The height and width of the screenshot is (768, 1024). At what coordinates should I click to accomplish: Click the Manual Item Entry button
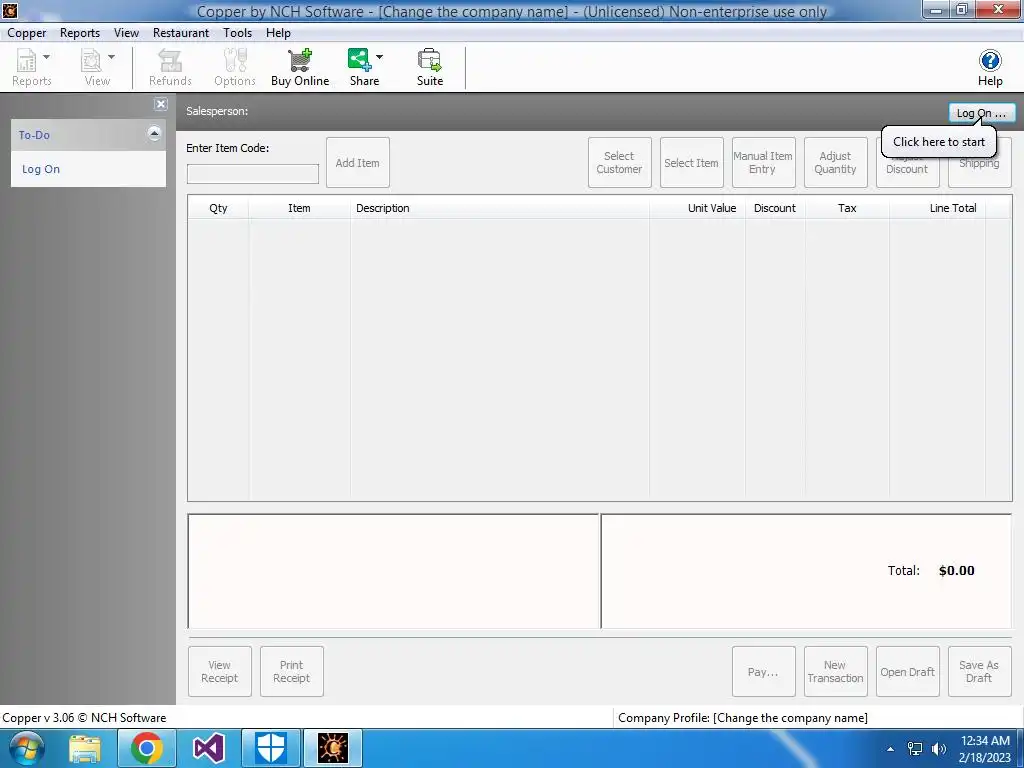pyautogui.click(x=763, y=163)
